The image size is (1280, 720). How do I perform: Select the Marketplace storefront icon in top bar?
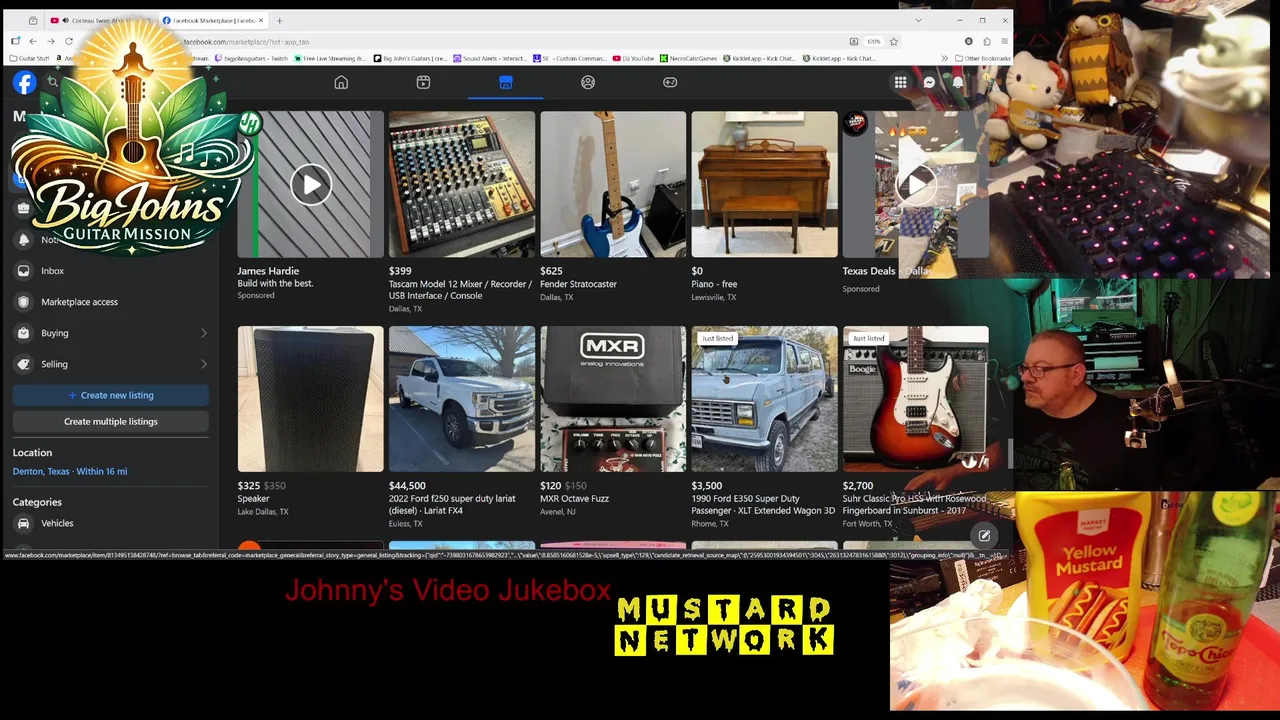click(x=505, y=82)
